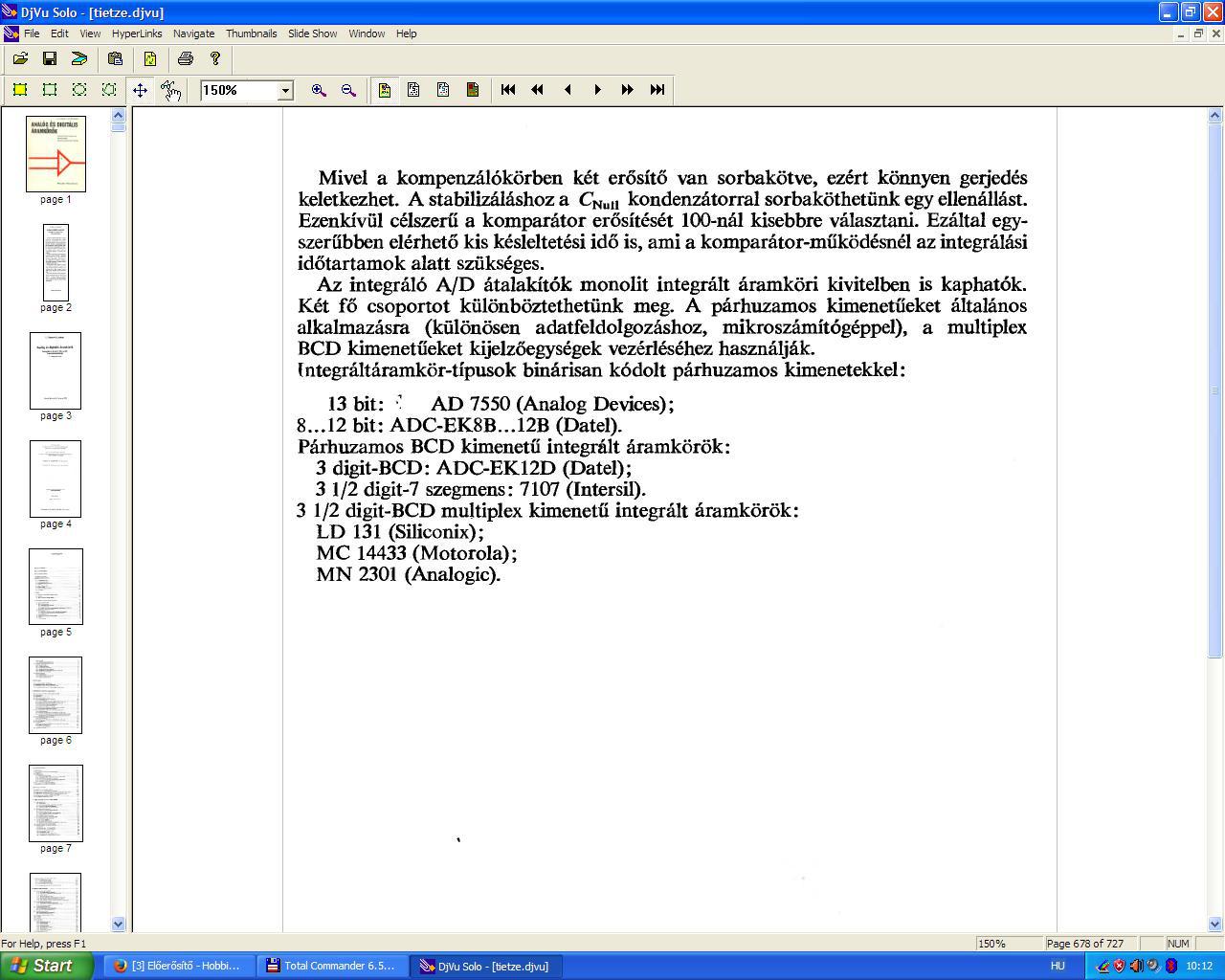Click the Bluetooth tray icon
Image resolution: width=1225 pixels, height=980 pixels.
click(x=1170, y=966)
